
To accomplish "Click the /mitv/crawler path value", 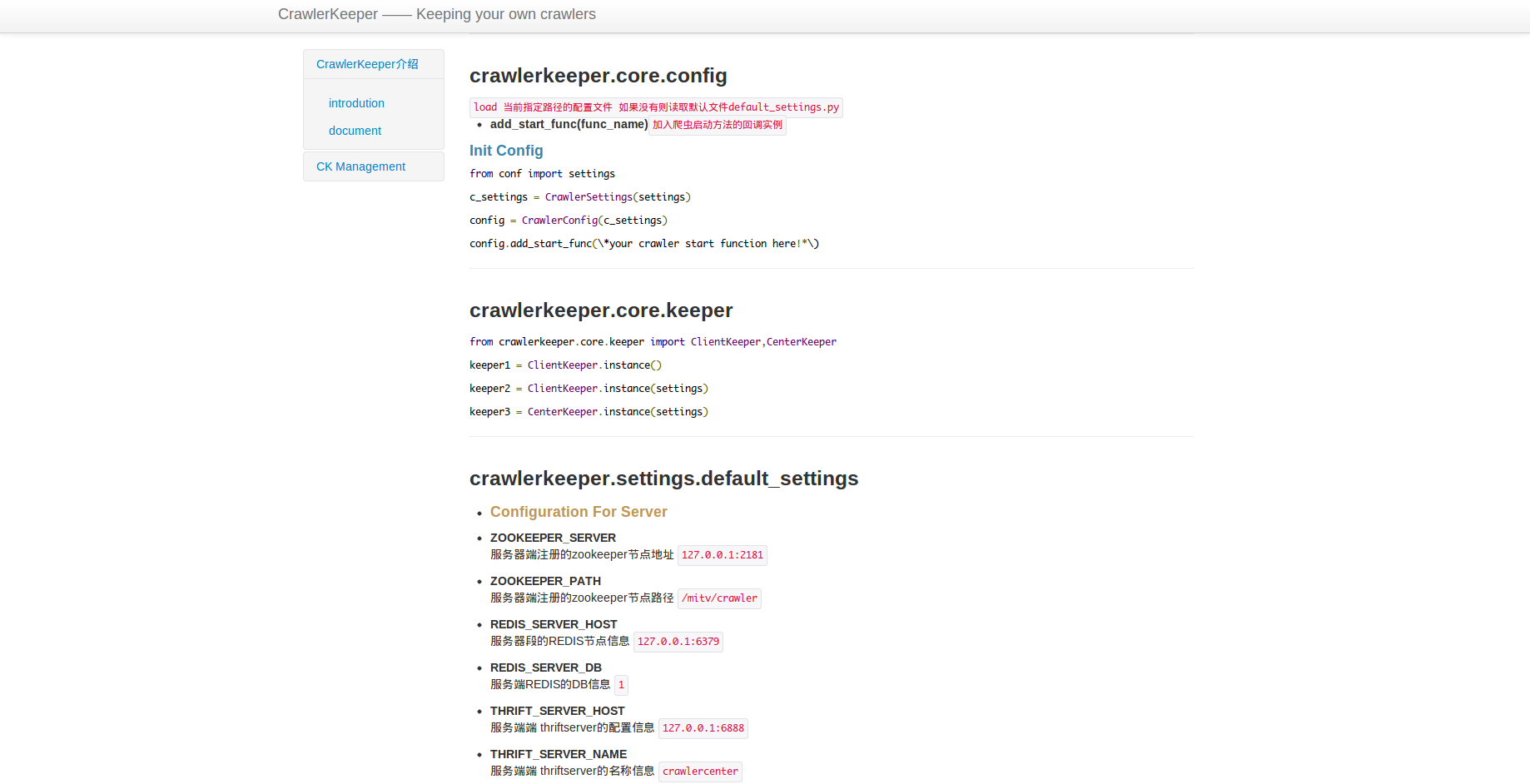I will [719, 598].
